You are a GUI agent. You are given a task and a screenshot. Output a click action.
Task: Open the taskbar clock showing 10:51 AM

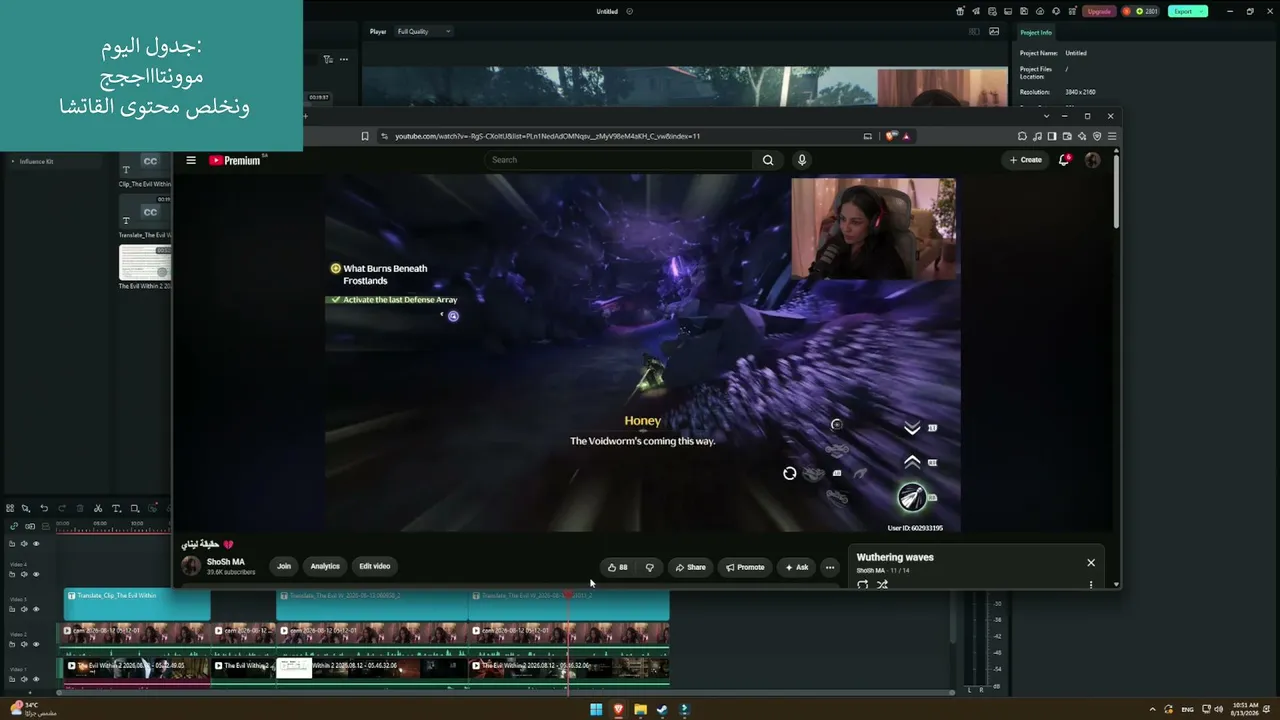(1247, 709)
